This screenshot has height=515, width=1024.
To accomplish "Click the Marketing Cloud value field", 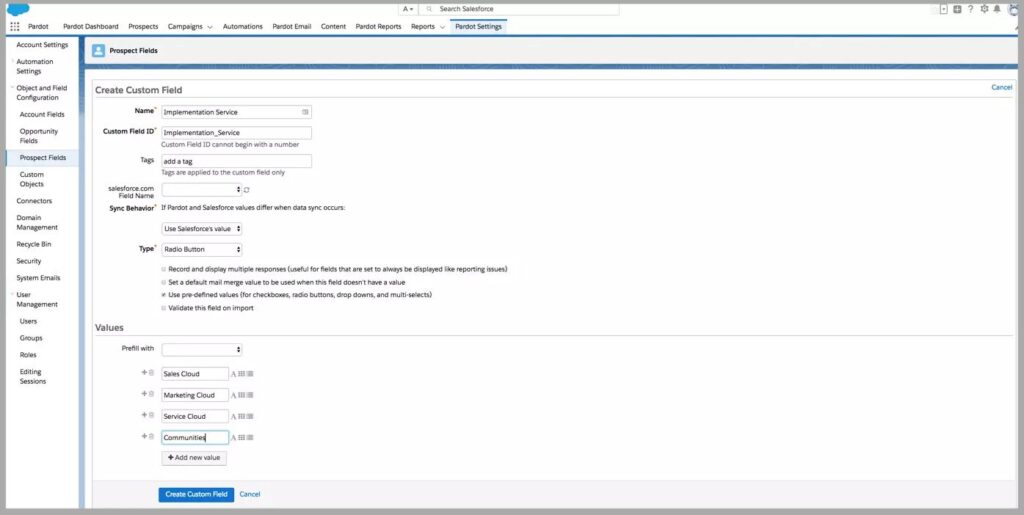I will tap(195, 395).
